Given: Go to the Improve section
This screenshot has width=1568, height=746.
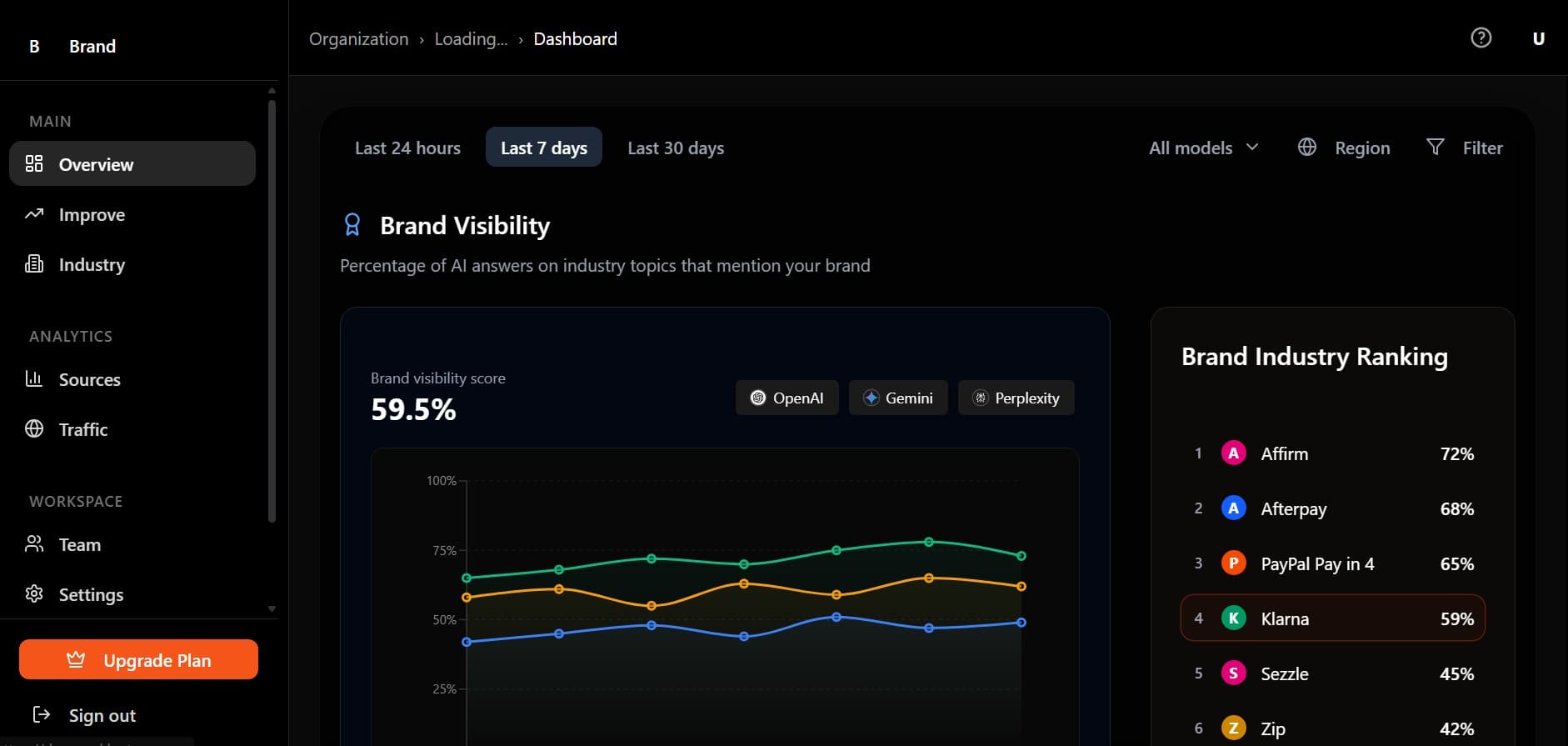Looking at the screenshot, I should pos(132,214).
